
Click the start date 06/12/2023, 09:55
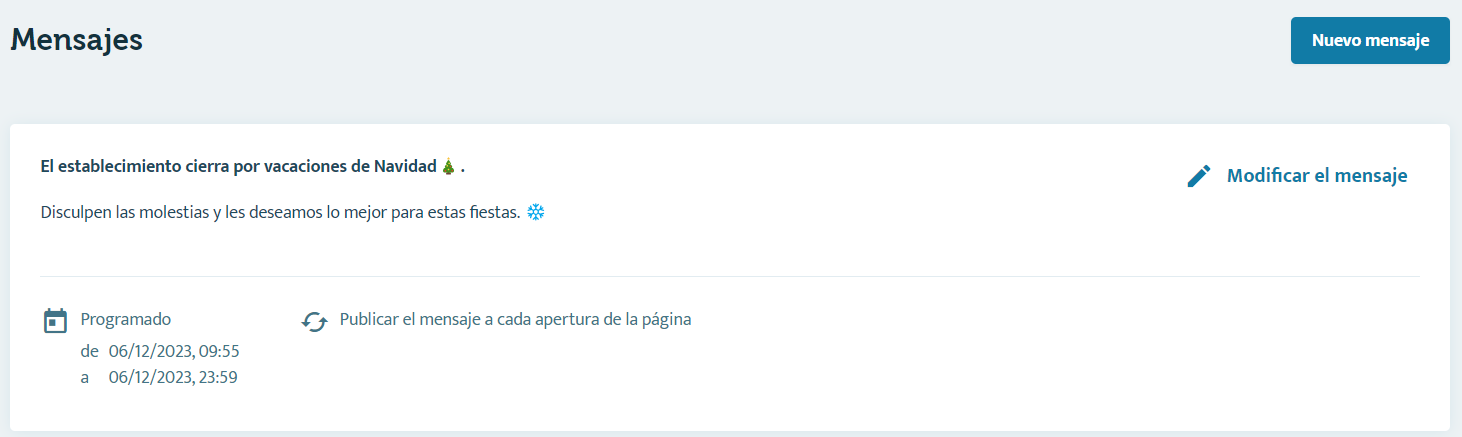click(x=174, y=351)
